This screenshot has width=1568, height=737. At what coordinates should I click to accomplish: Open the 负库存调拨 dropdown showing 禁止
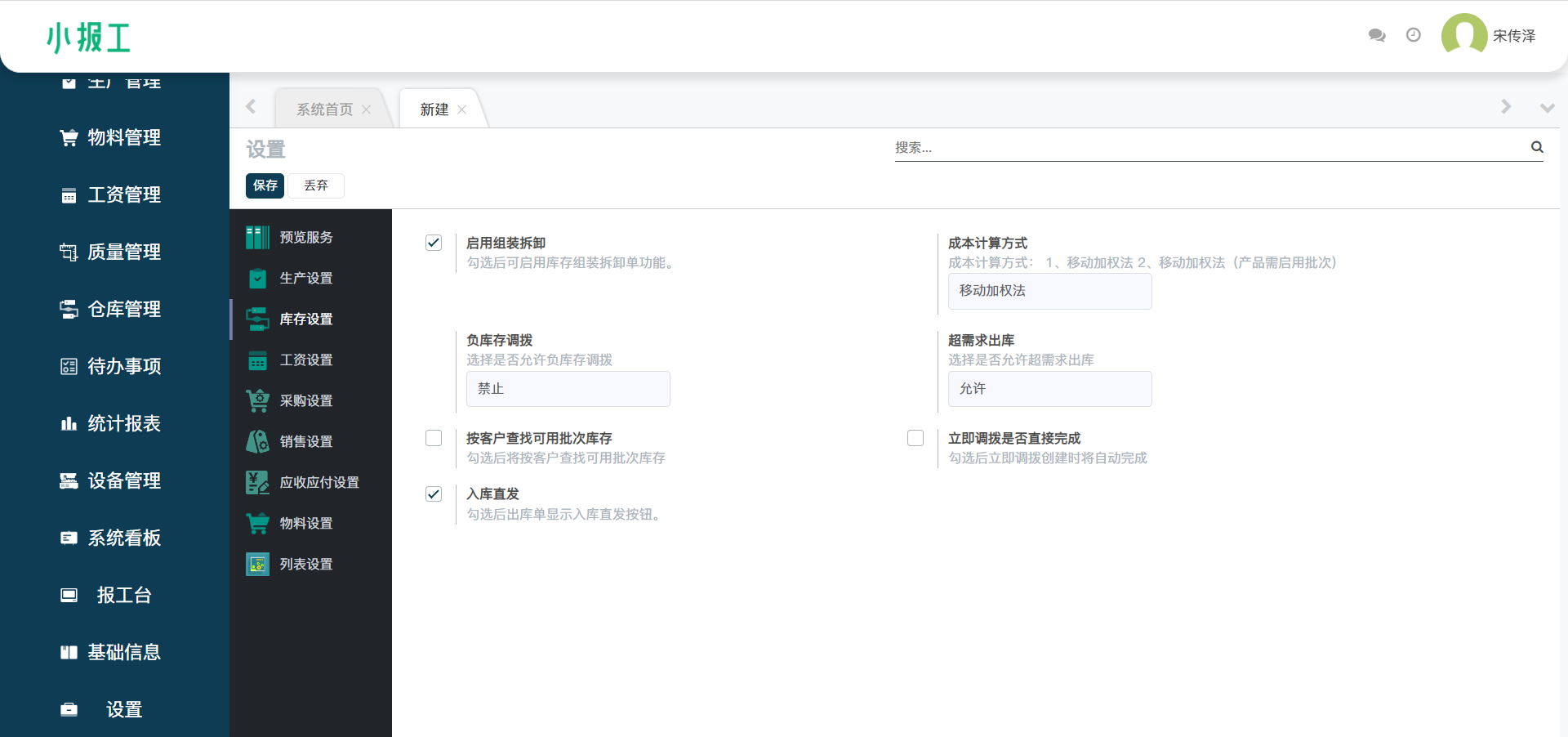coord(568,389)
